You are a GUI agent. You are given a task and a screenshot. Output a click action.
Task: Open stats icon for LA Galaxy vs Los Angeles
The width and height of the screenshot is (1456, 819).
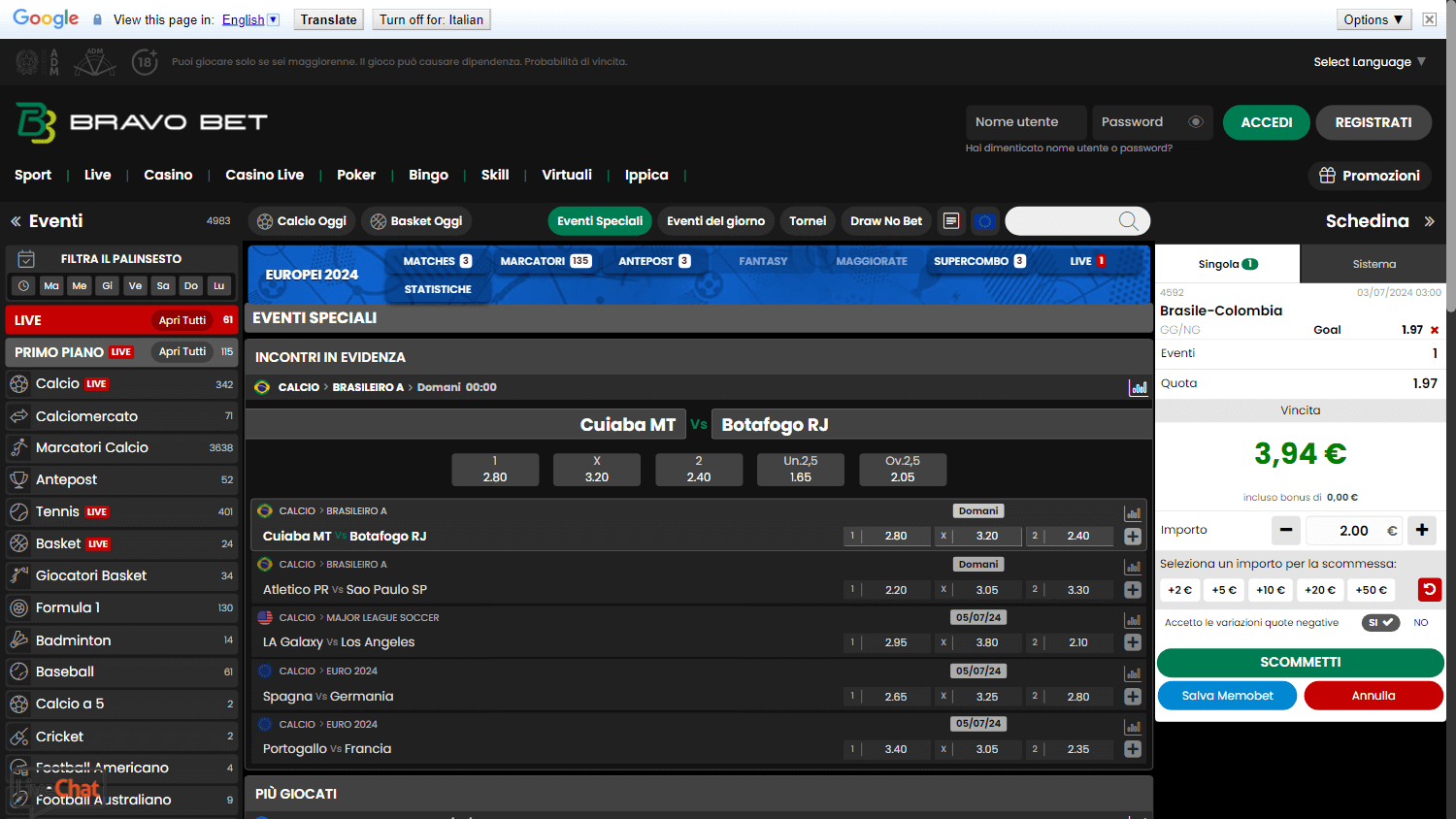click(1132, 620)
